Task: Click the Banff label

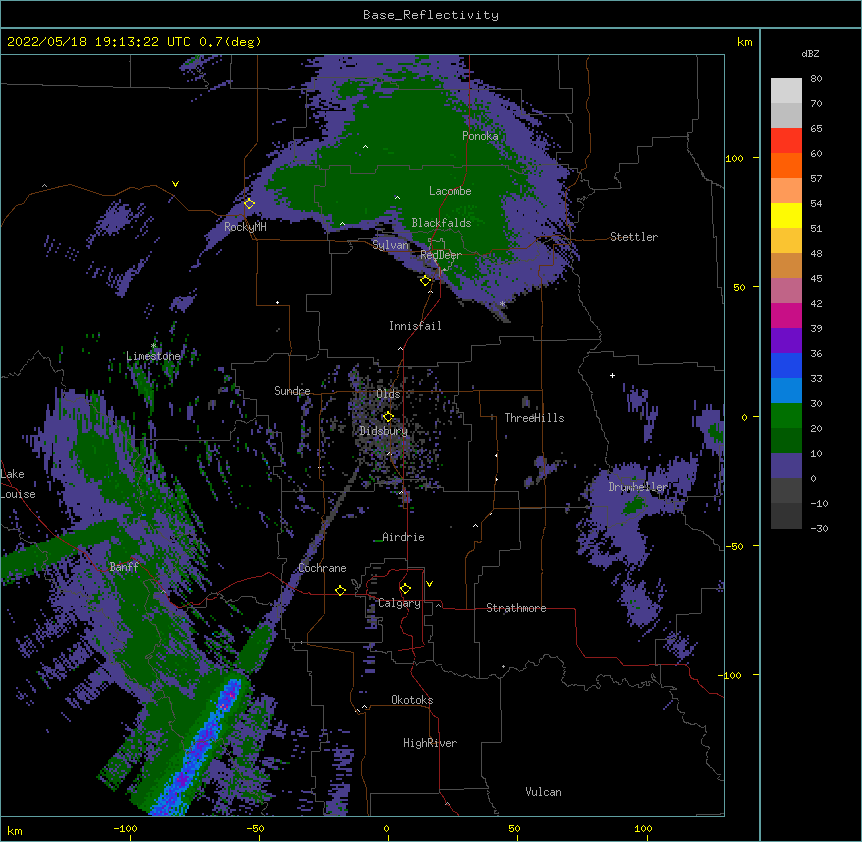Action: click(x=124, y=567)
